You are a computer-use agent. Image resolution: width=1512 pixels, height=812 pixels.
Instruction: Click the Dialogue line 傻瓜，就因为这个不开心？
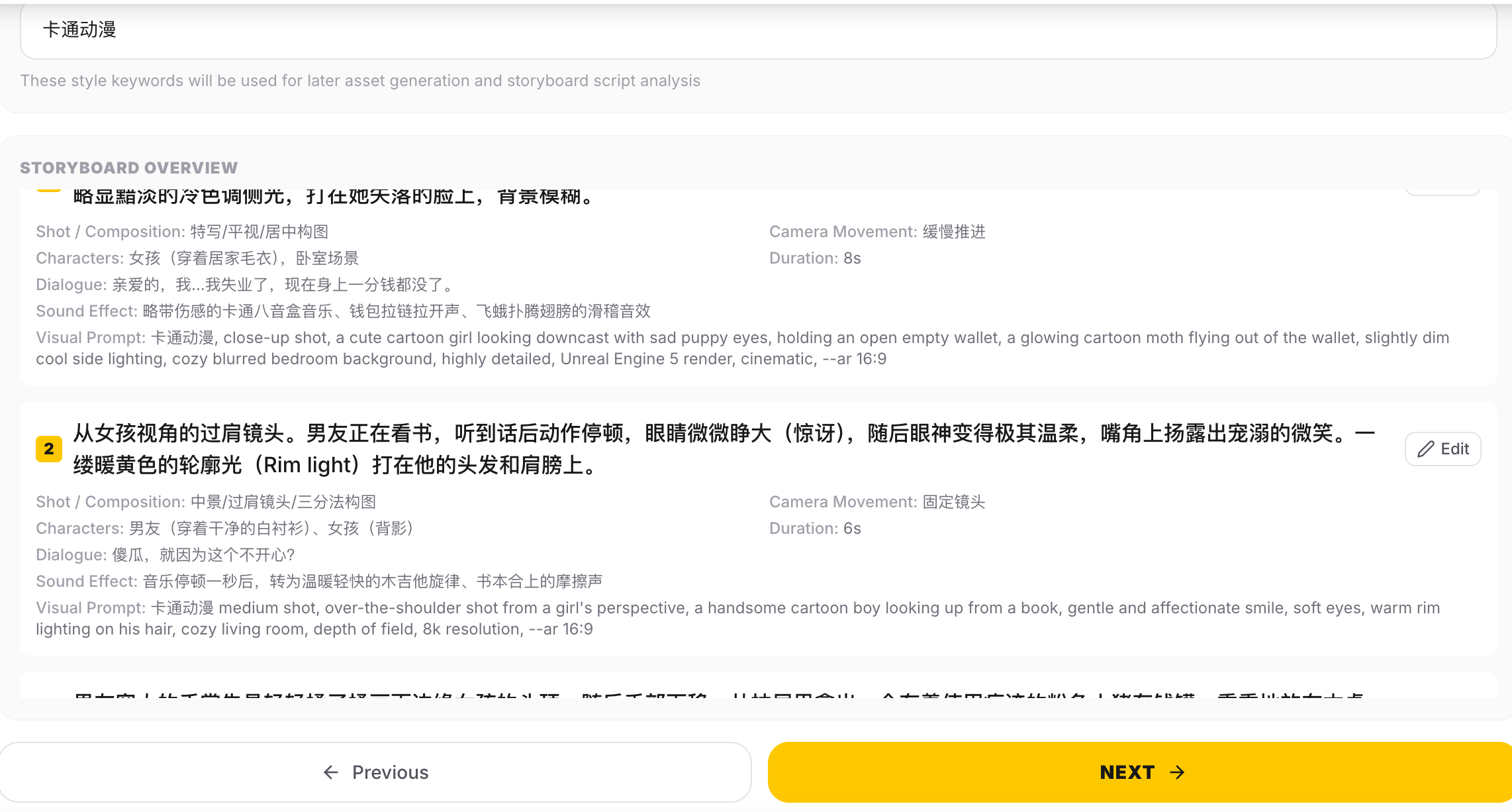pyautogui.click(x=165, y=555)
